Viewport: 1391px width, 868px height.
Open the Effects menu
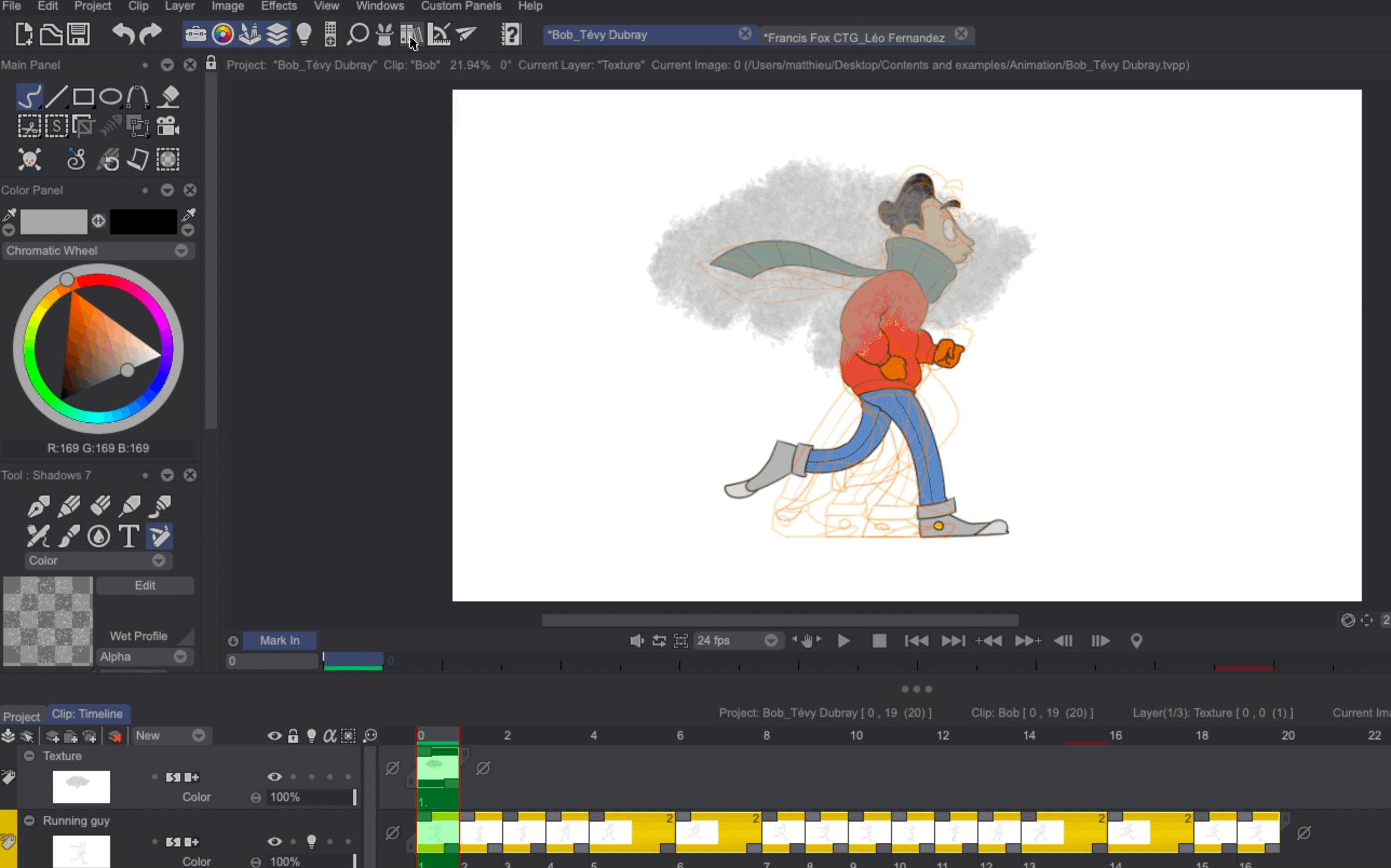[279, 6]
